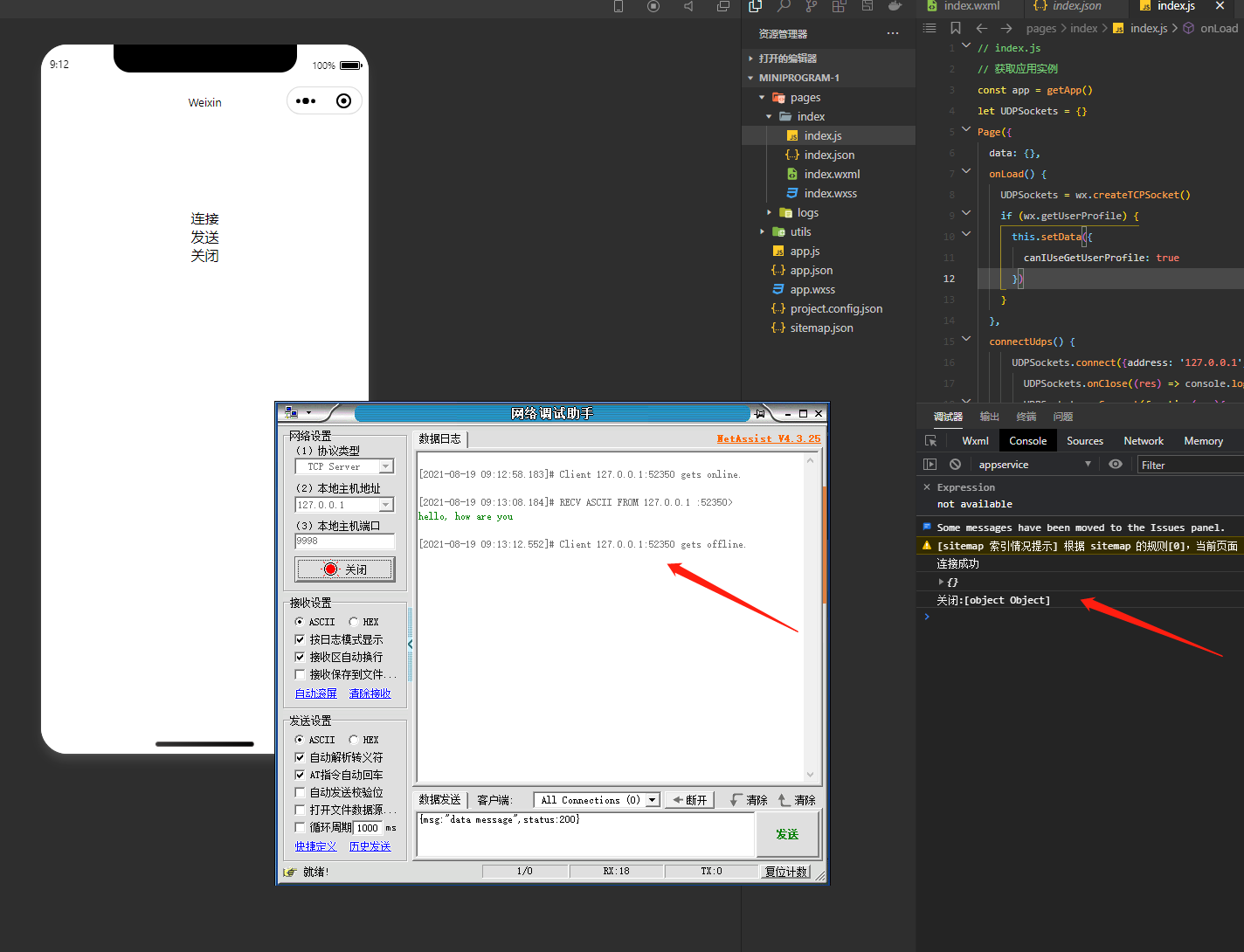Viewport: 1244px width, 952px height.
Task: Click the green 发送 send button in NetAssist
Action: 787,834
